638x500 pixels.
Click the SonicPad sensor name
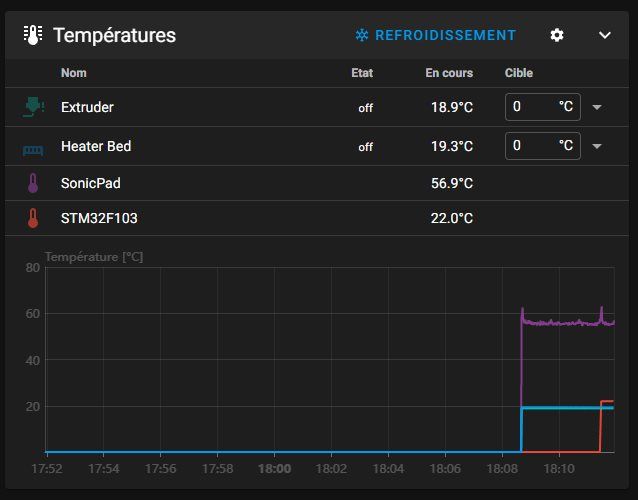click(90, 183)
